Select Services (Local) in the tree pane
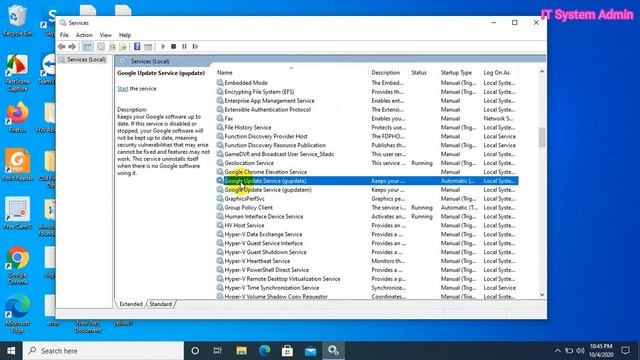Viewport: 640px width, 360px height. click(x=87, y=60)
